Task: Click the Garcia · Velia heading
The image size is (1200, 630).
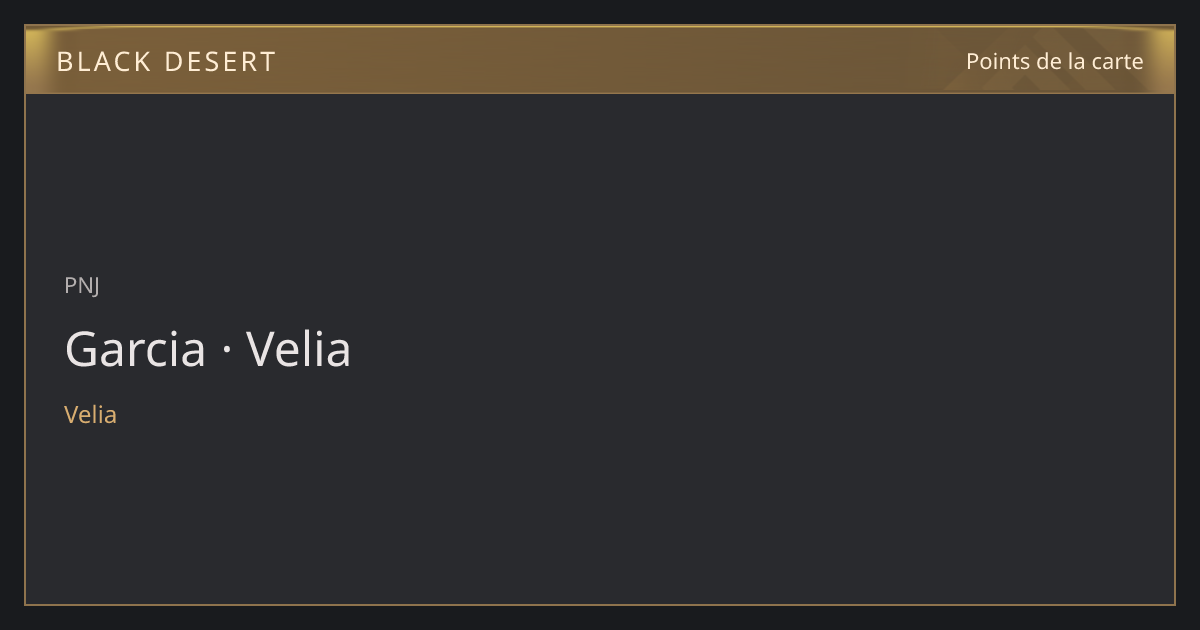Action: 208,349
